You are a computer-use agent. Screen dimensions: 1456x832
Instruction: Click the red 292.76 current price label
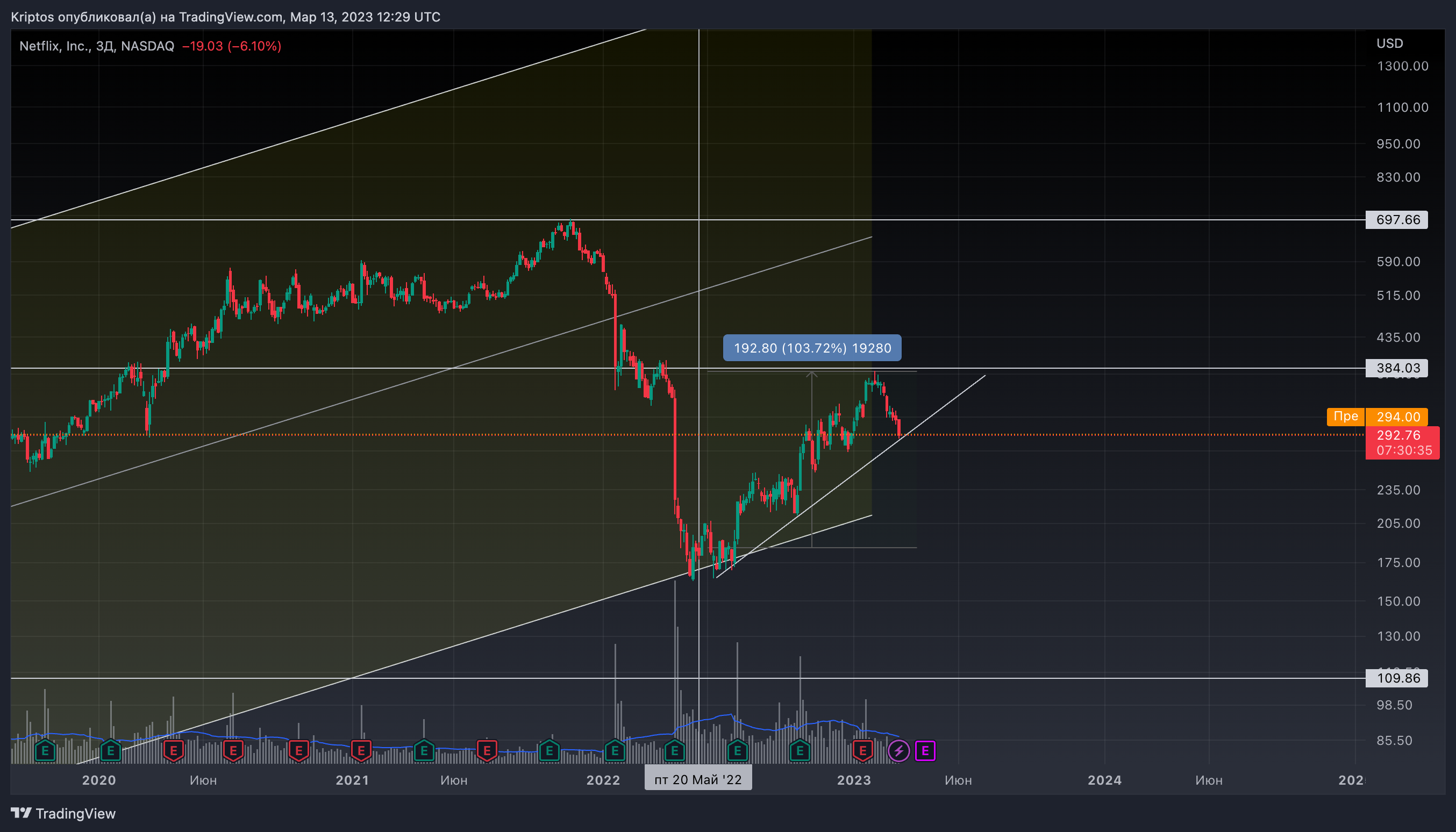1398,435
